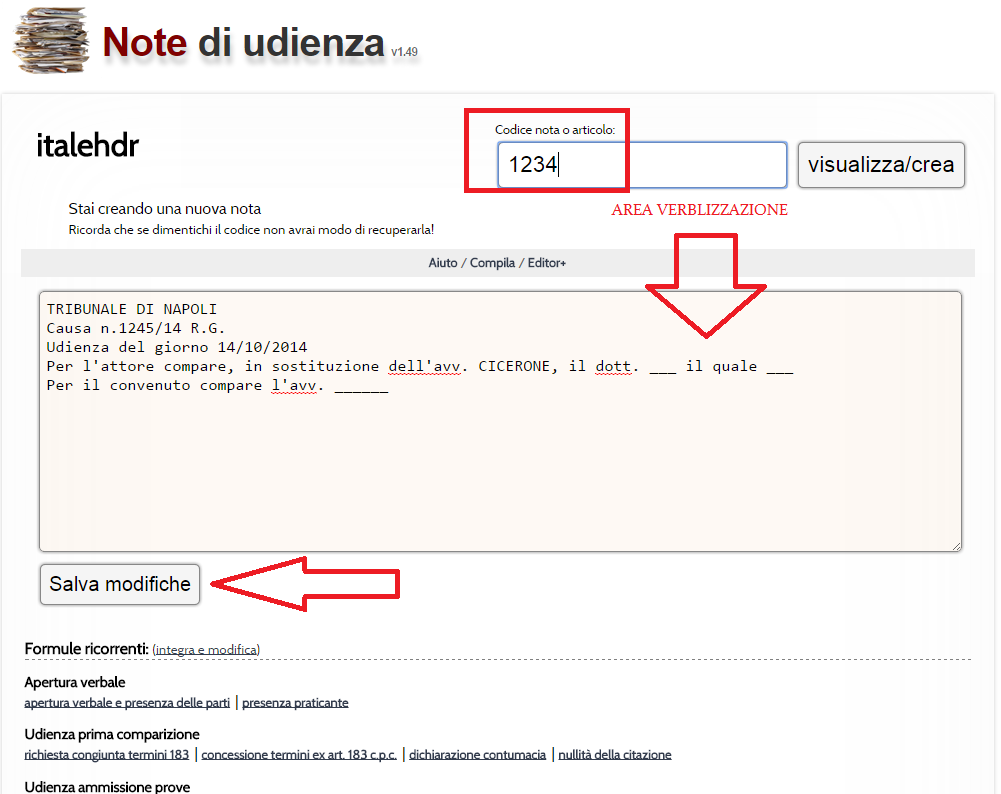The height and width of the screenshot is (794, 1001).
Task: Click the blank after "l'avv." in the note
Action: coord(361,386)
